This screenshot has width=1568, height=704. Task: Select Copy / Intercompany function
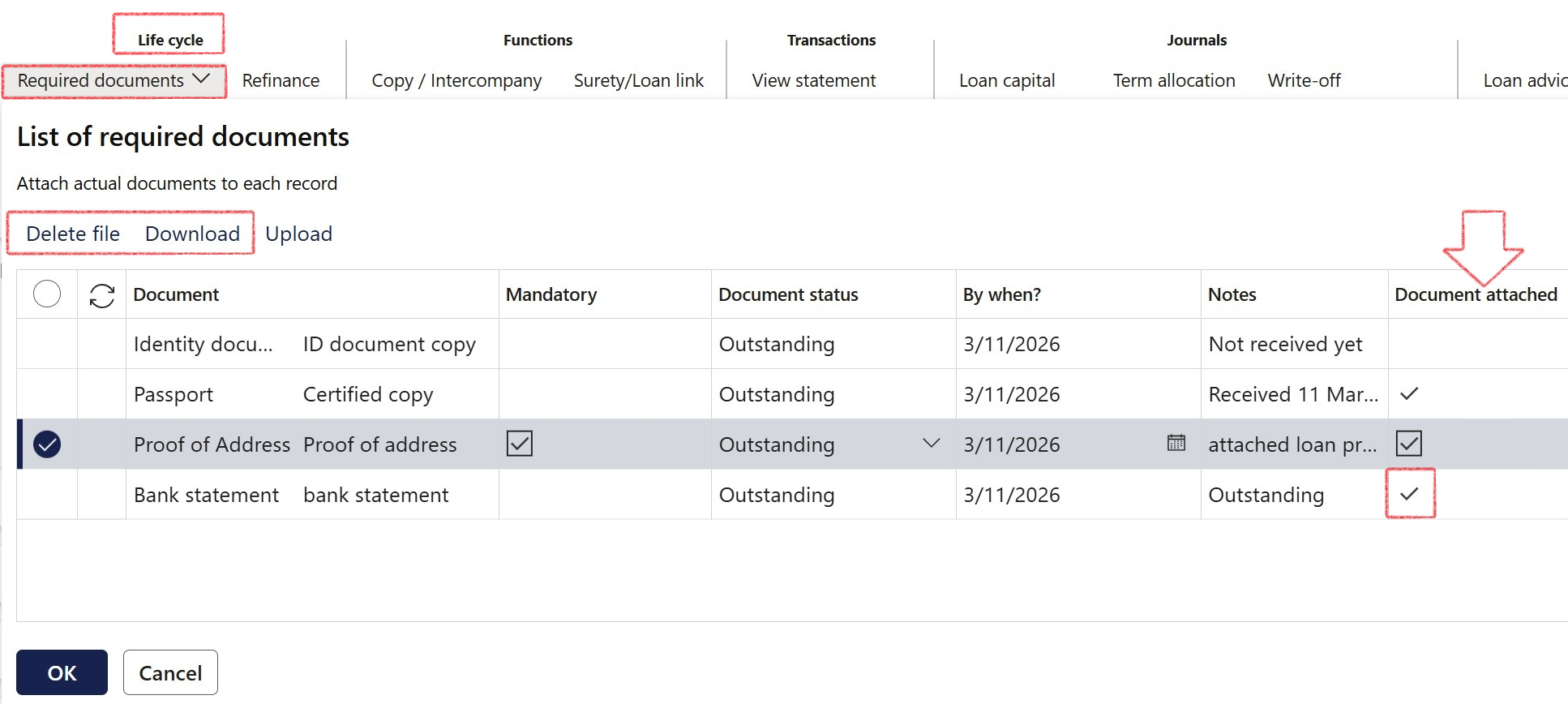click(x=456, y=80)
